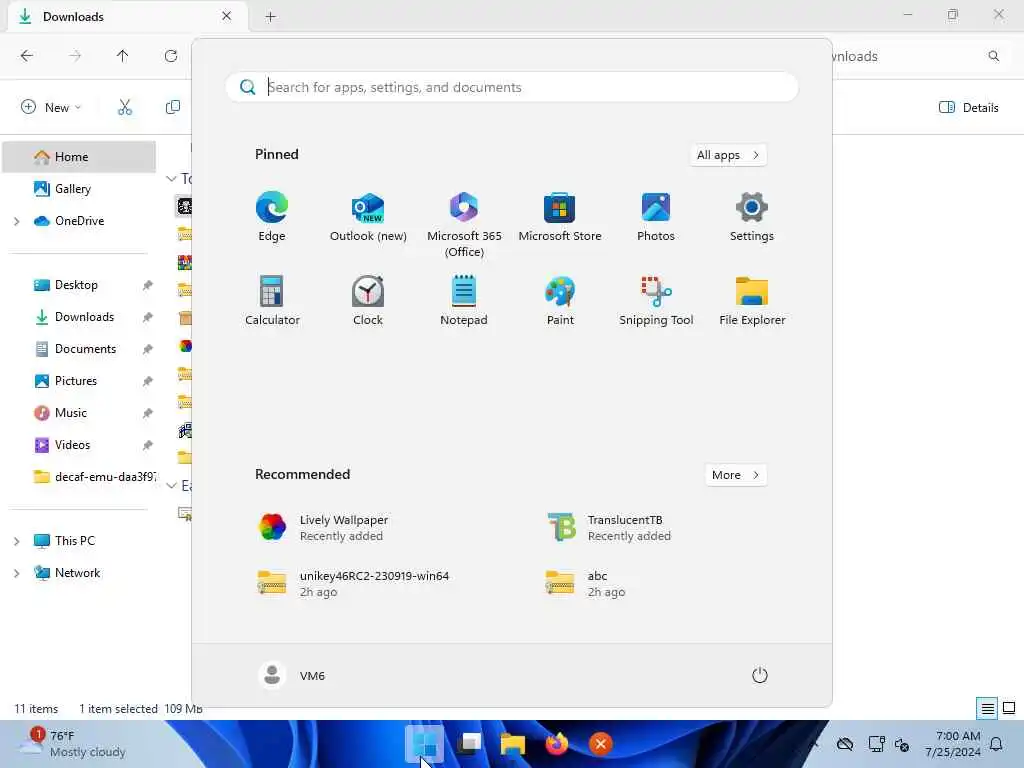Switch to large thumbnails view
This screenshot has width=1024, height=768.
pyautogui.click(x=1009, y=708)
